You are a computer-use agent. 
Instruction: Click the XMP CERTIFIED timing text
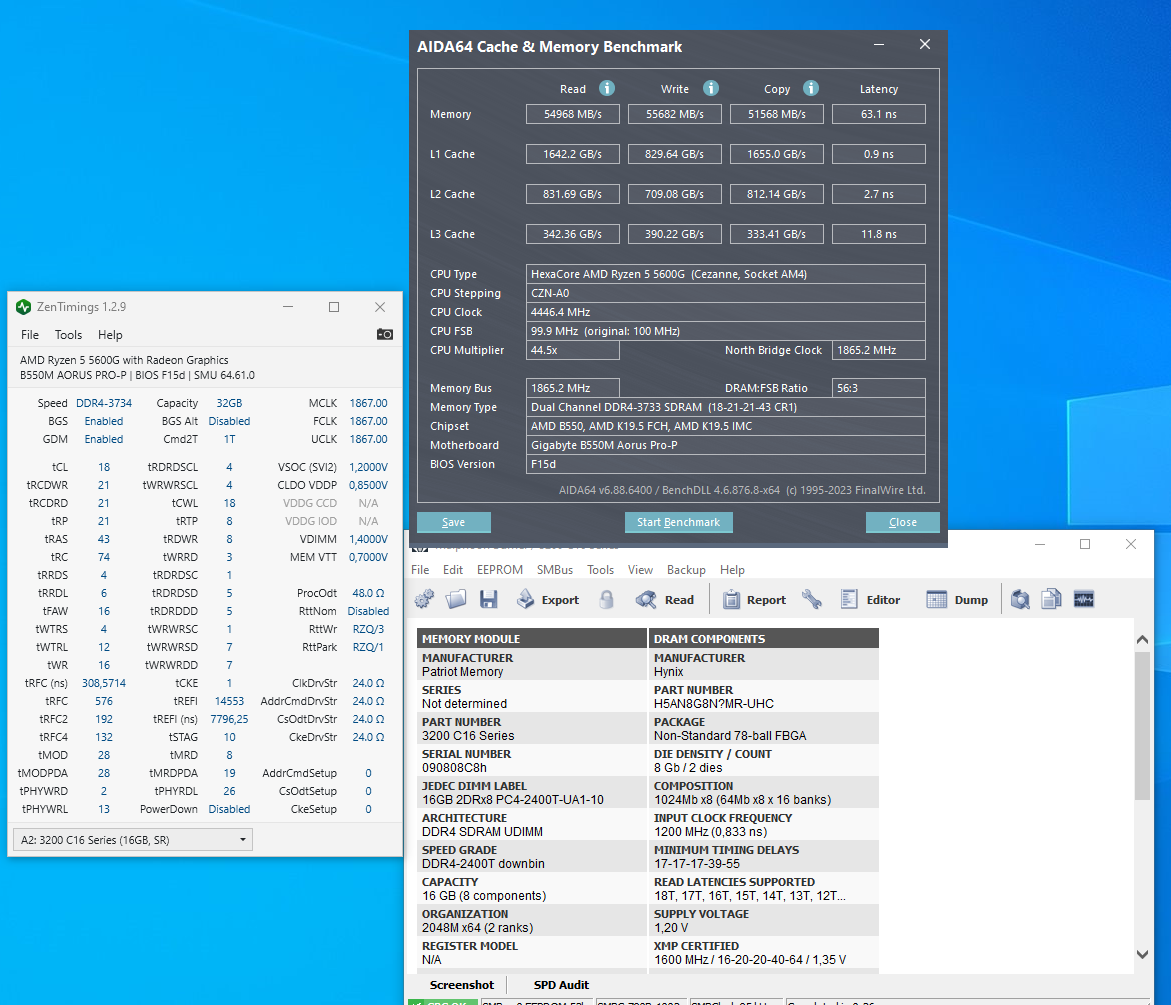tap(750, 960)
